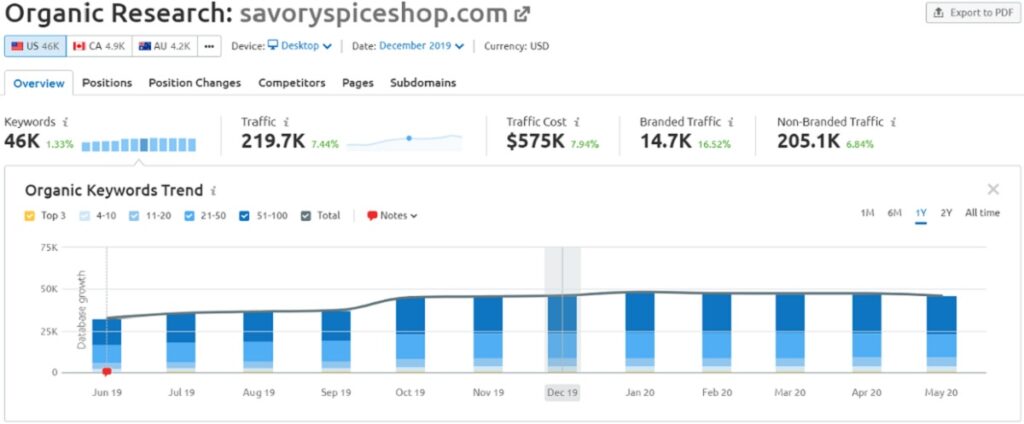Select the AU 4.2K database

point(165,46)
